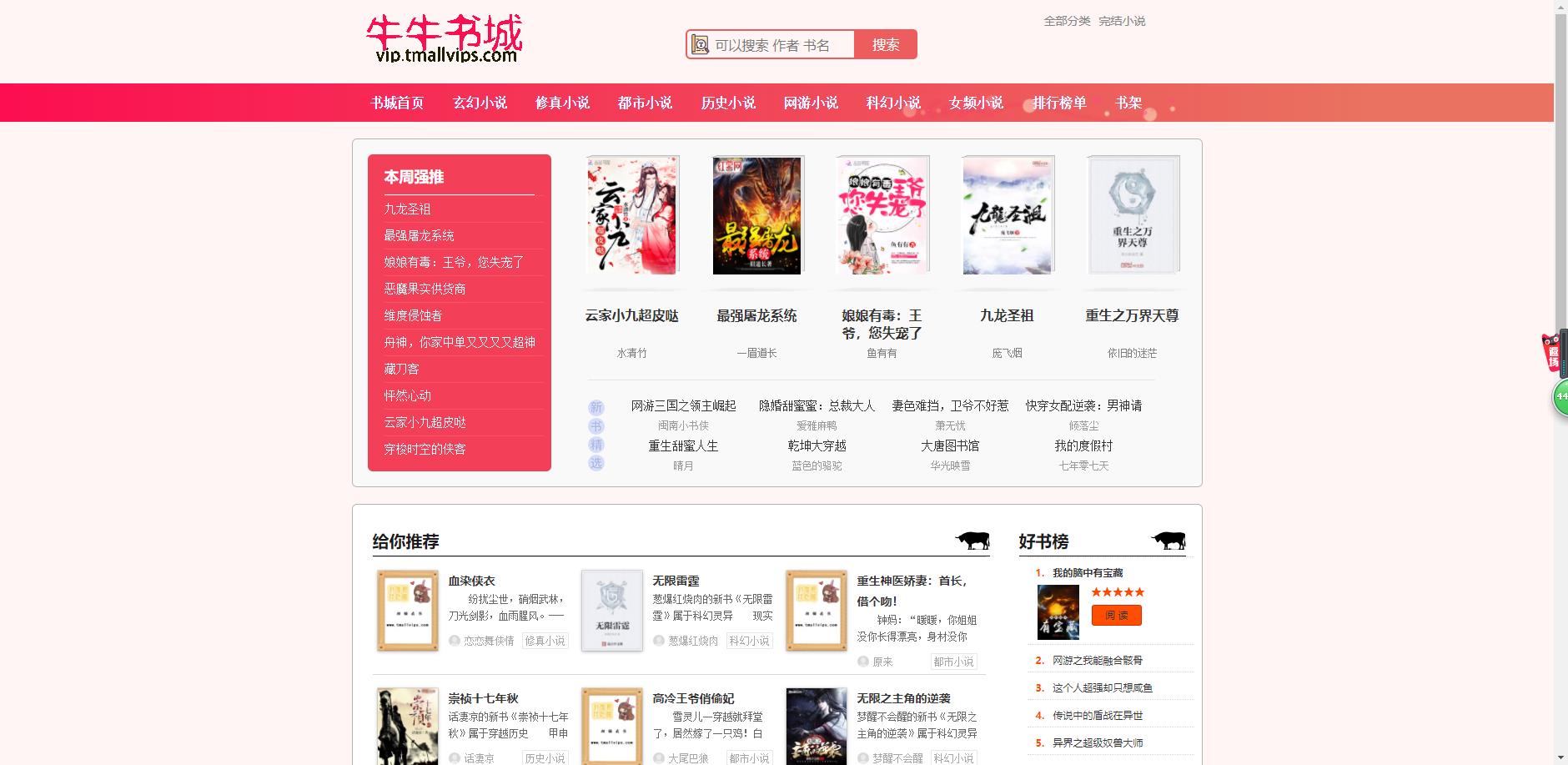Open 隐婚甜蜜蜜：总裁大人 in new picks

[x=817, y=405]
